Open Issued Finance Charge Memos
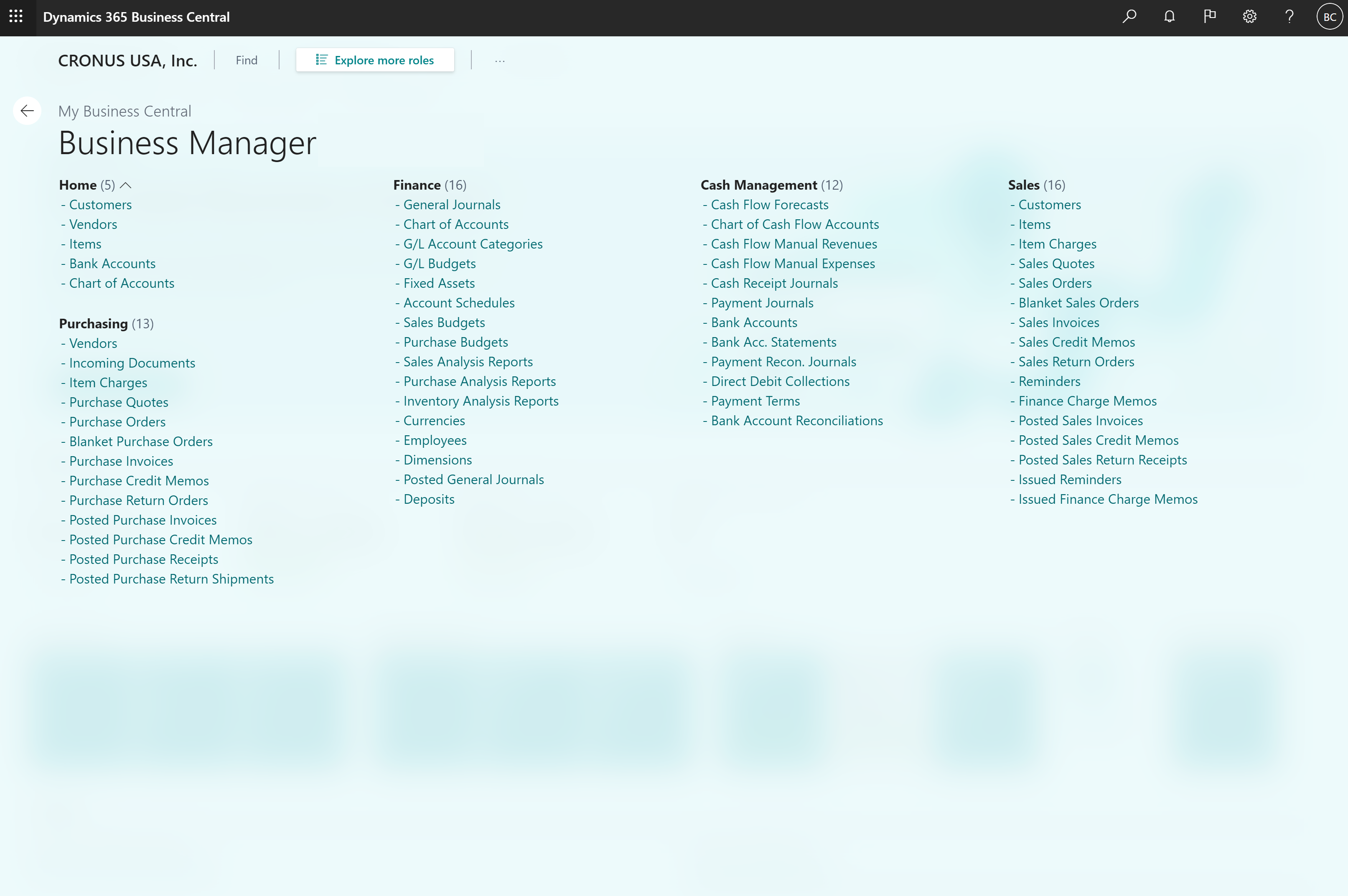 (1108, 499)
